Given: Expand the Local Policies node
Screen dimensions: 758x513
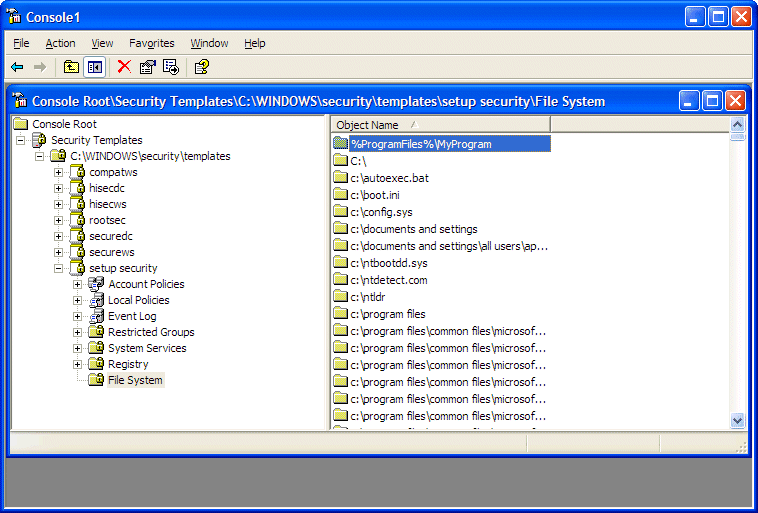Looking at the screenshot, I should coord(77,300).
